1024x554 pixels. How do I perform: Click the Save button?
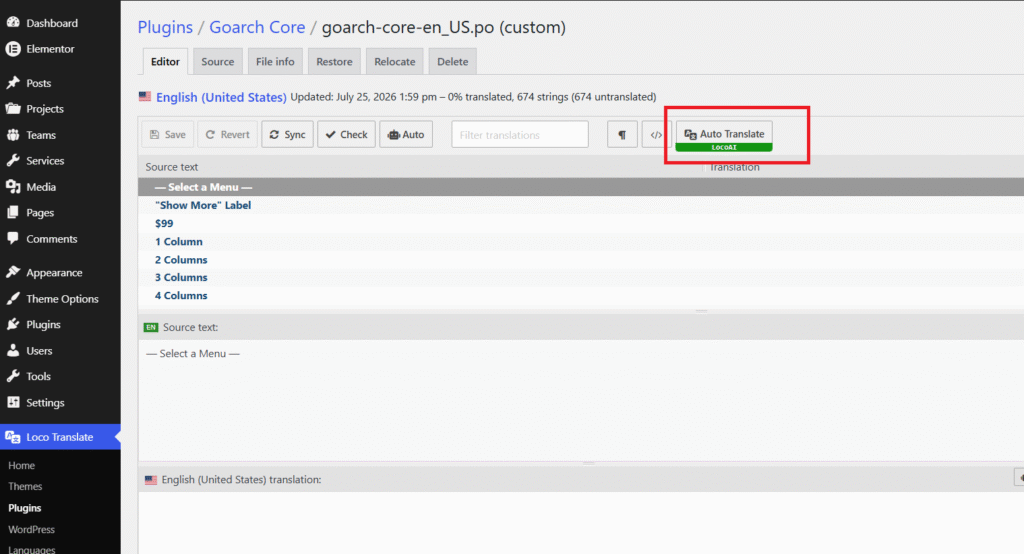(168, 135)
